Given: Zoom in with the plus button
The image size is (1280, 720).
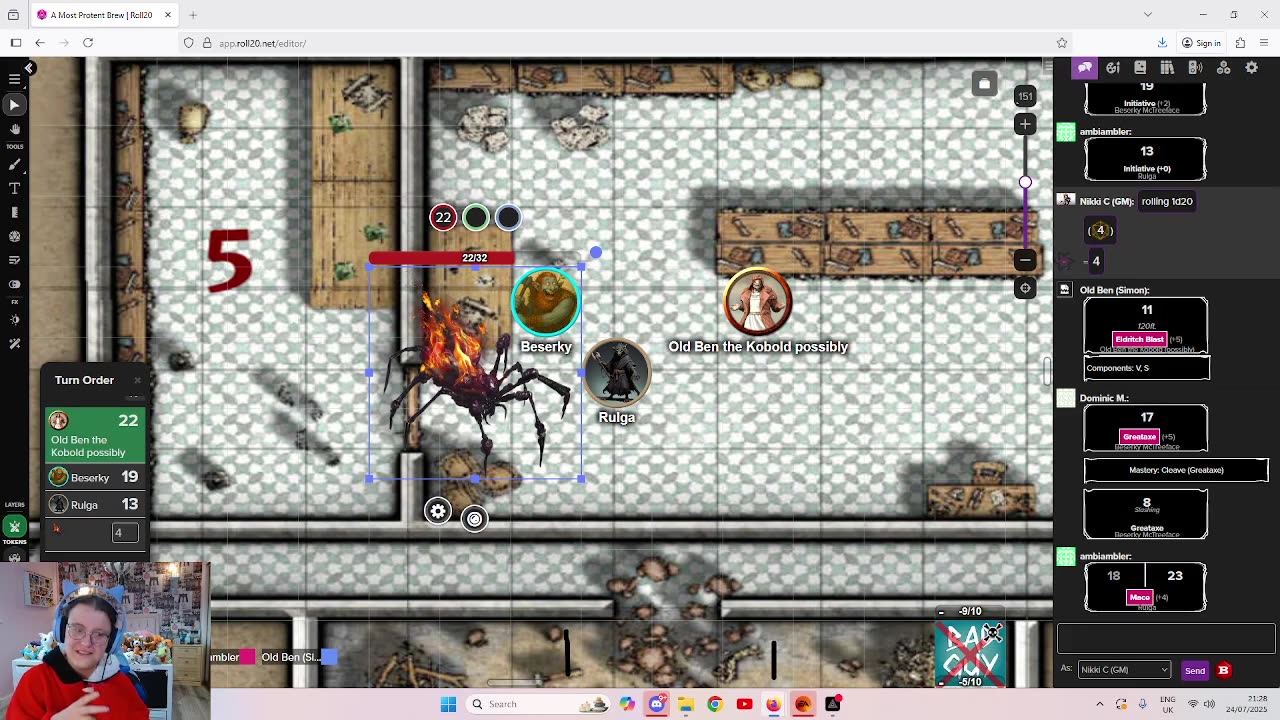Looking at the screenshot, I should click(1025, 124).
